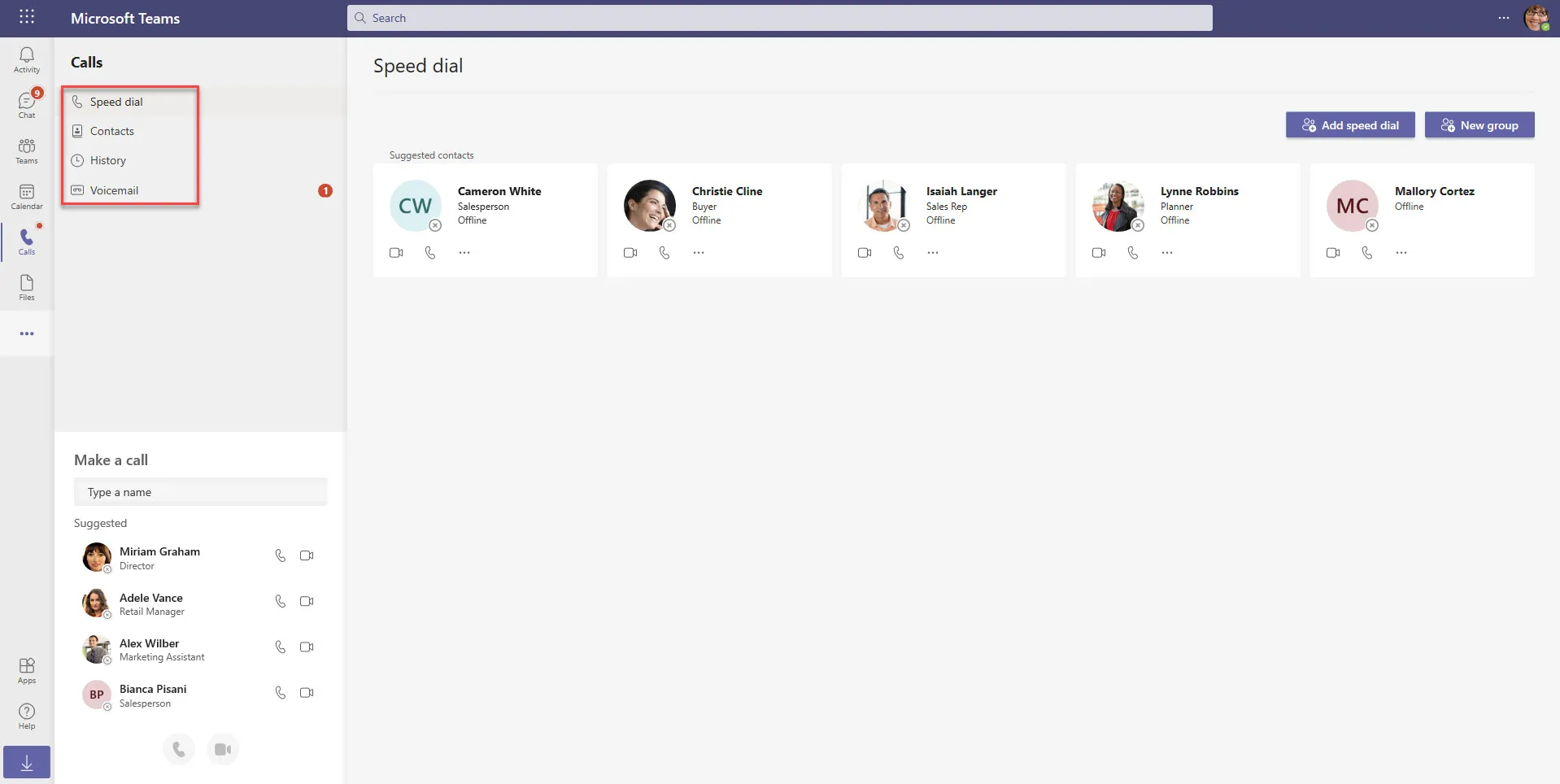
Task: Open more options for Isaiah Langer
Action: (933, 253)
